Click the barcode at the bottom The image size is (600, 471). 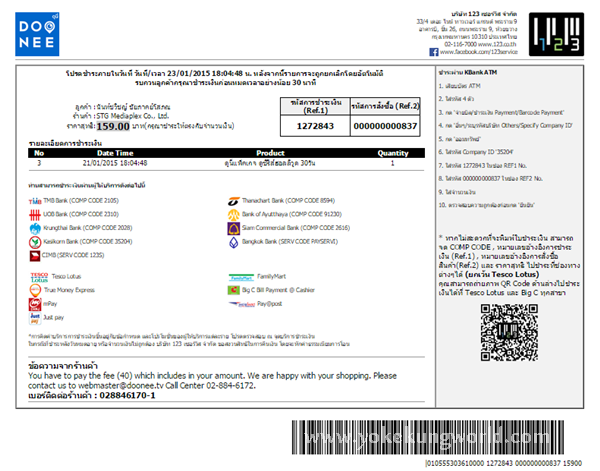[x=441, y=436]
